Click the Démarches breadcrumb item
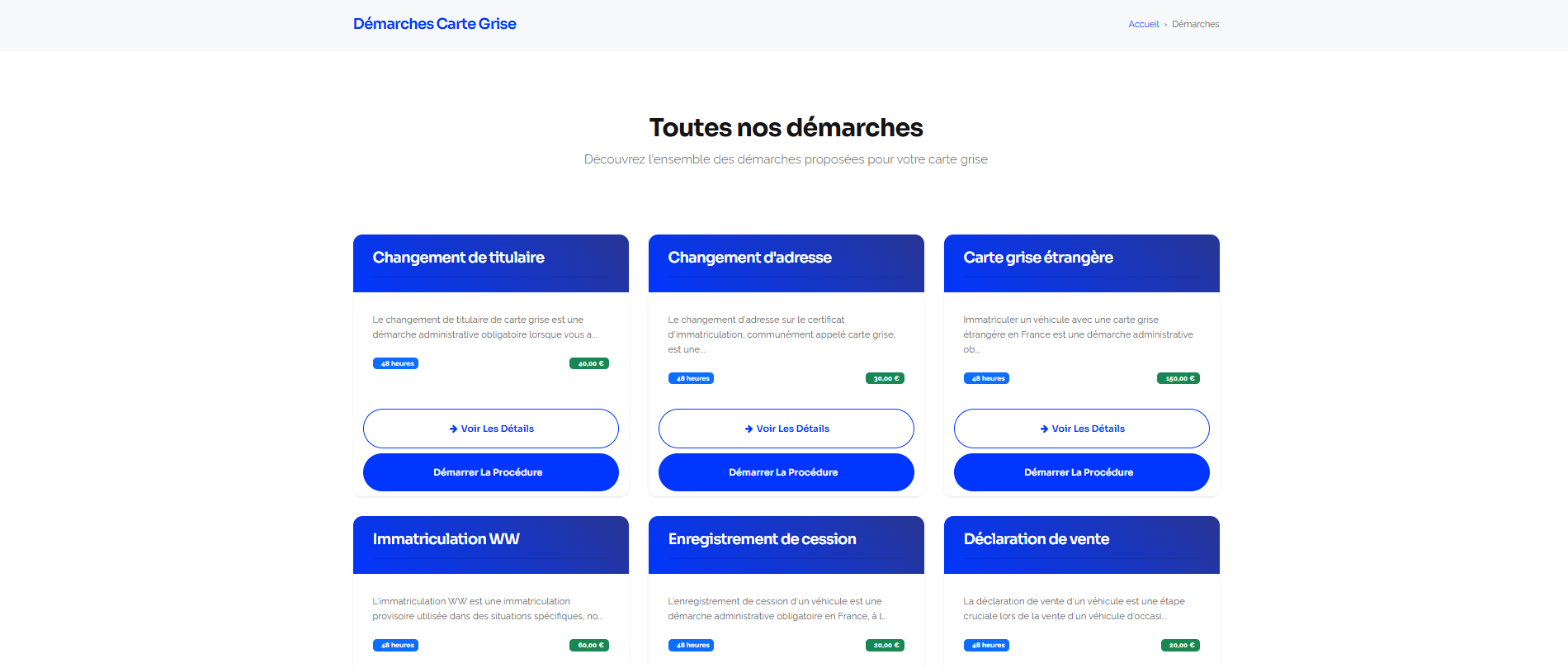 [1195, 24]
